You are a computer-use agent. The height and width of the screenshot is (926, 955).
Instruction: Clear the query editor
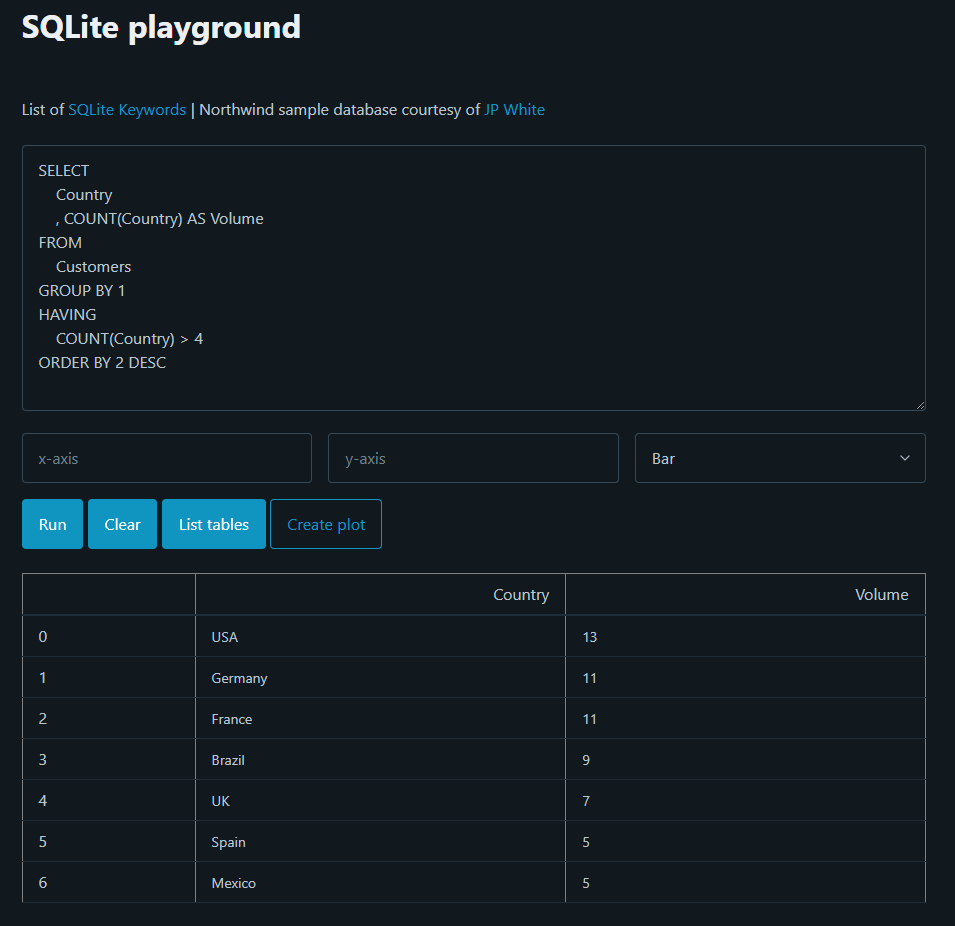coord(122,523)
